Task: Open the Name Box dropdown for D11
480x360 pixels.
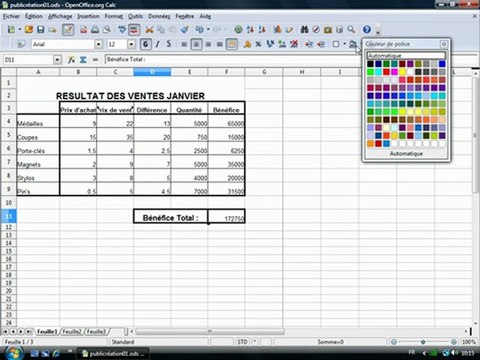Action: click(57, 60)
